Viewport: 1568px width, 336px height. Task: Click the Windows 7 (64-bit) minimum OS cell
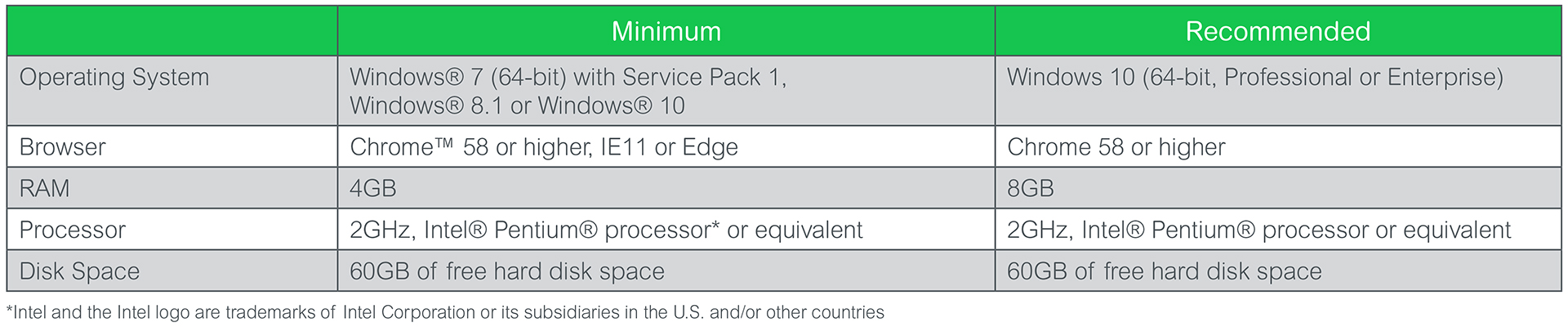point(666,91)
